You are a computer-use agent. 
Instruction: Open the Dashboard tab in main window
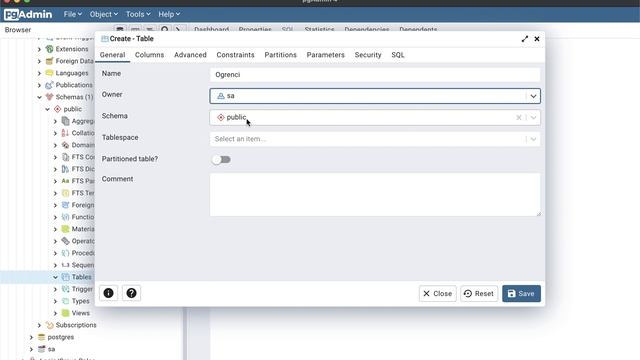[211, 29]
